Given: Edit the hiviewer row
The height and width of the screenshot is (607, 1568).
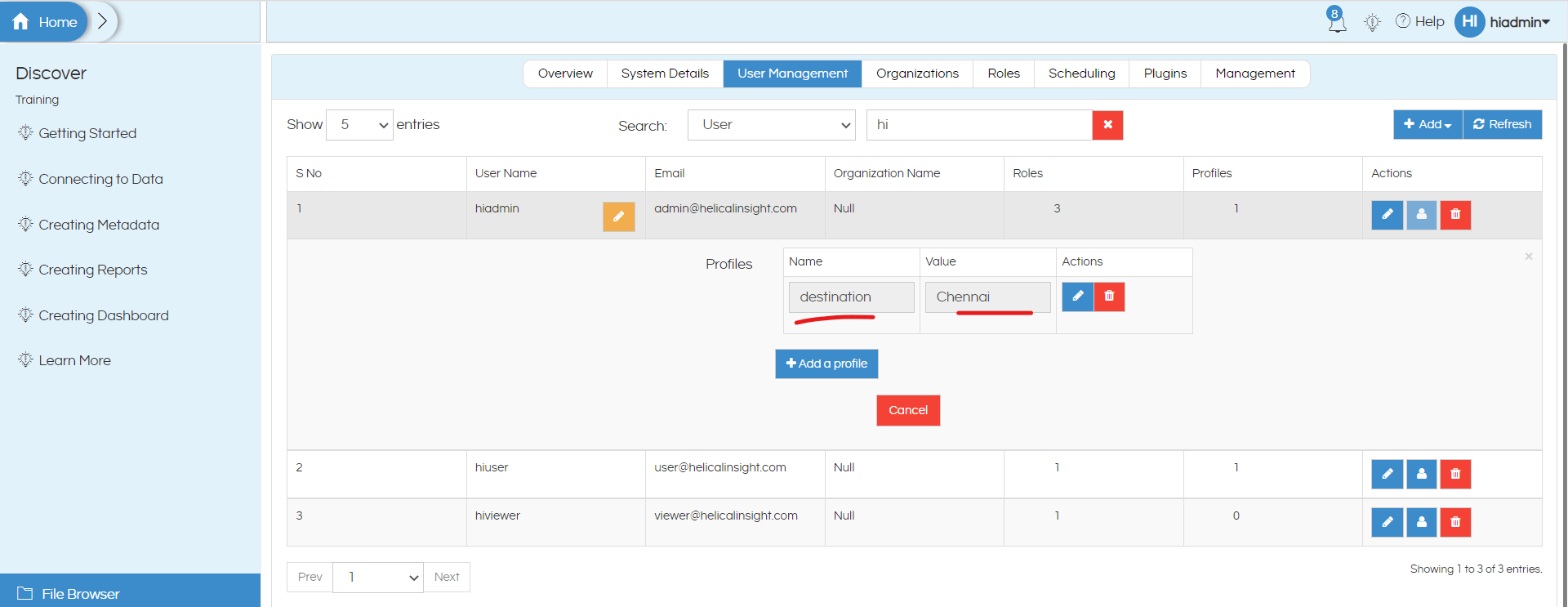Looking at the screenshot, I should (x=1388, y=522).
